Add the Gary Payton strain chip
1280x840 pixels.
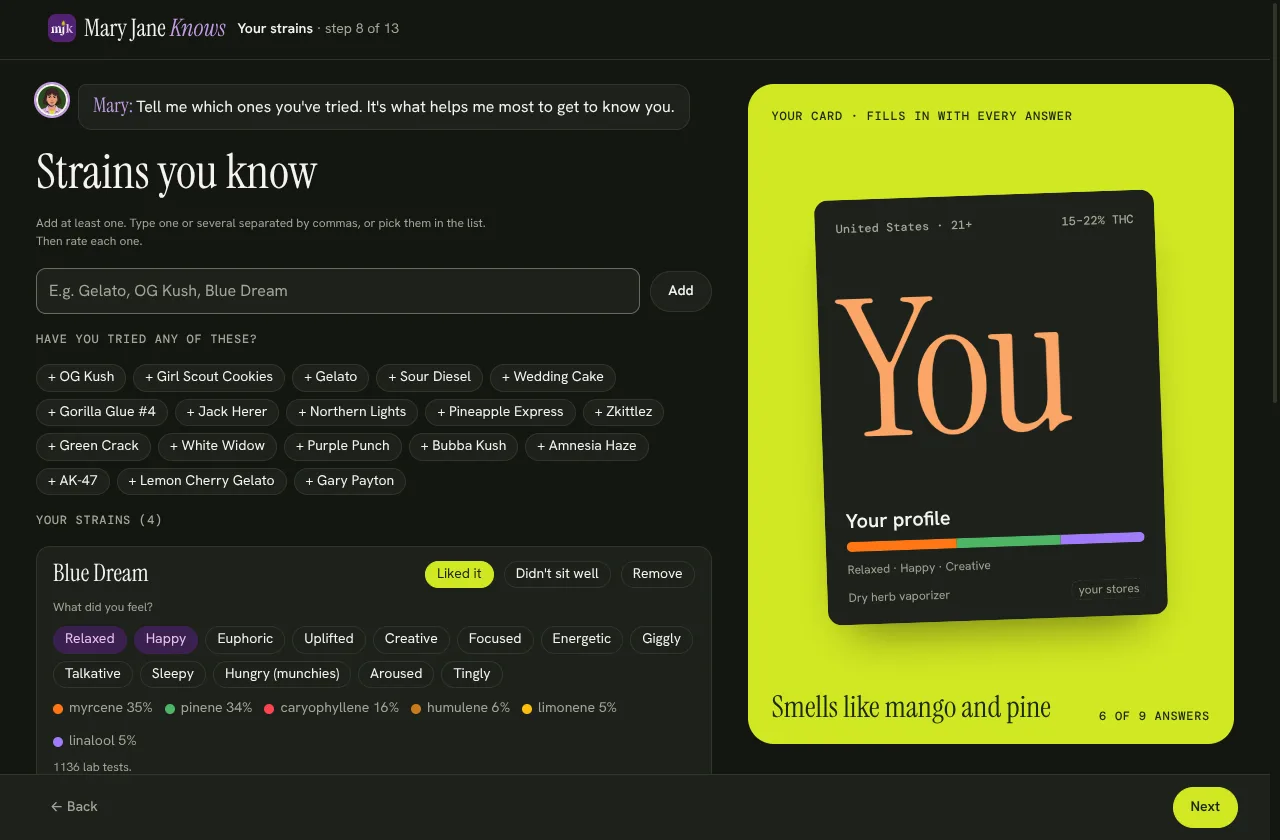point(350,481)
